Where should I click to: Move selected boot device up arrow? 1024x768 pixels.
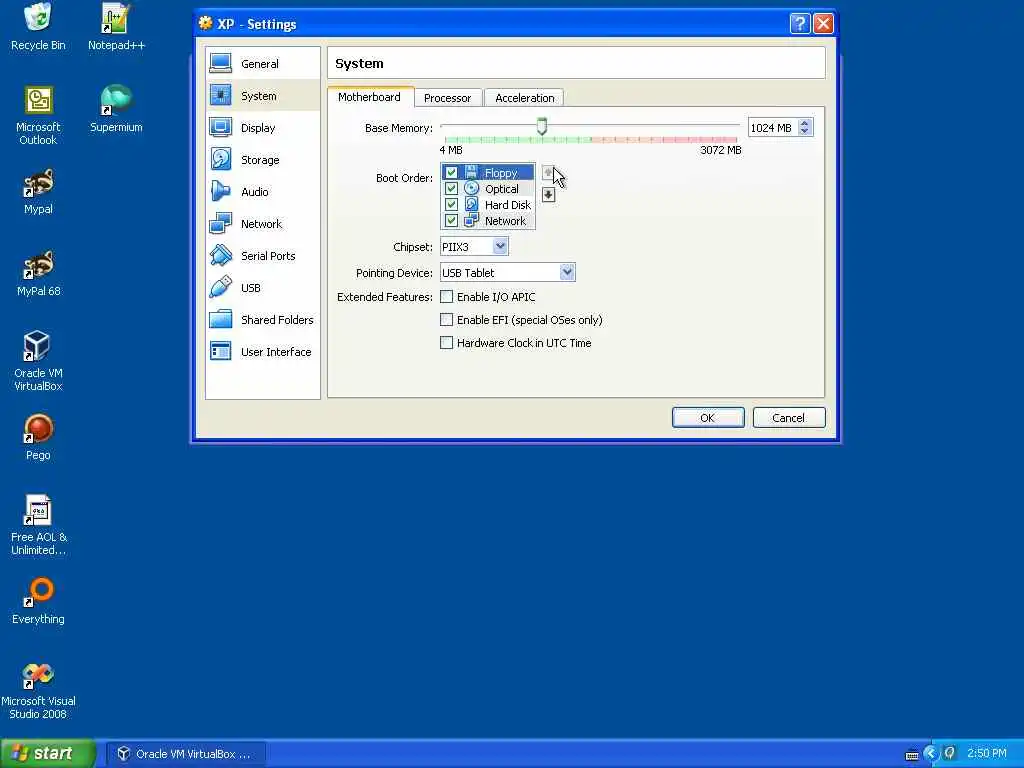(548, 173)
